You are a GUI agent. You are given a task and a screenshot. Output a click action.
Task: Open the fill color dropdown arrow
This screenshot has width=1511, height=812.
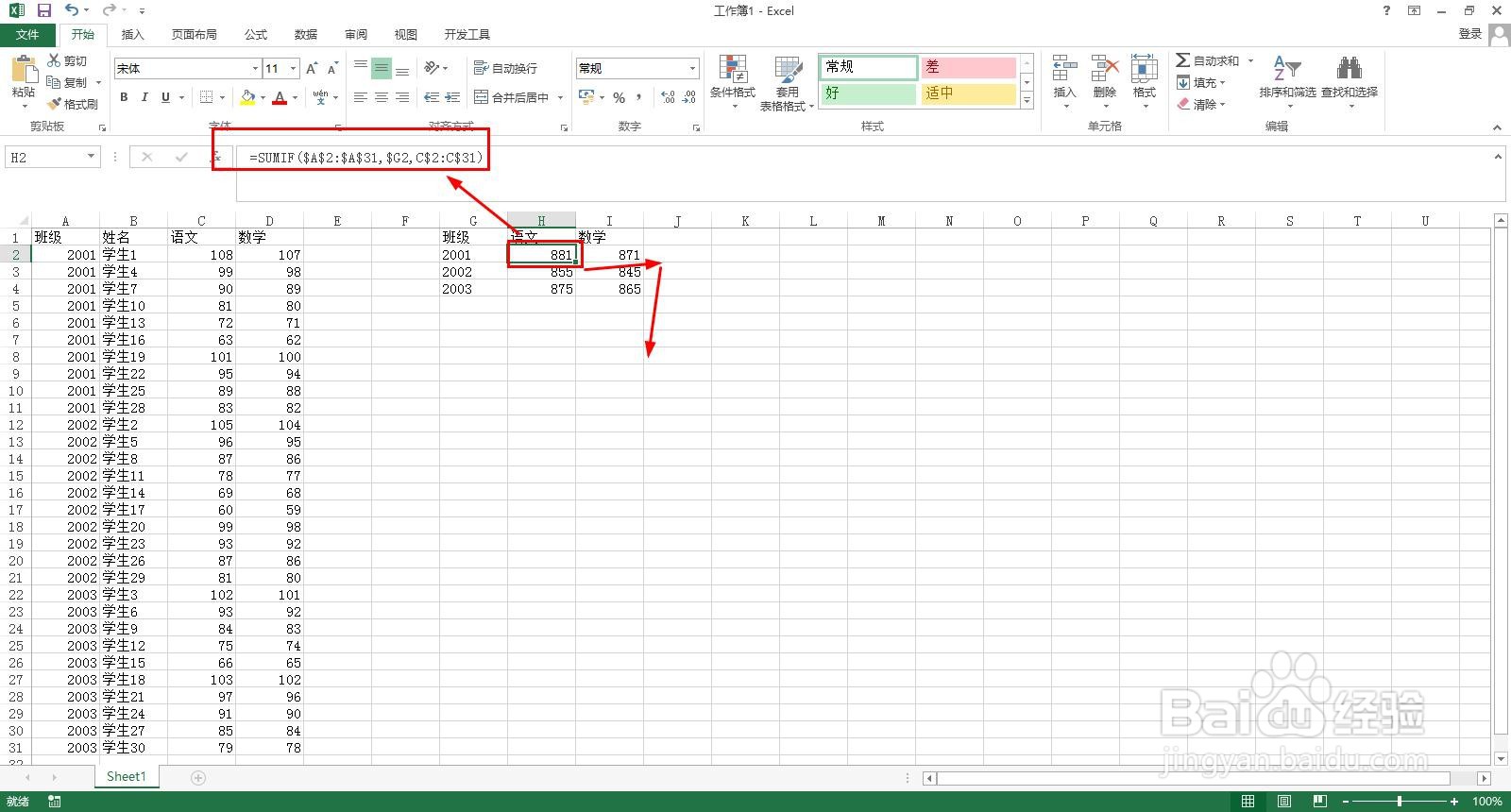(263, 97)
